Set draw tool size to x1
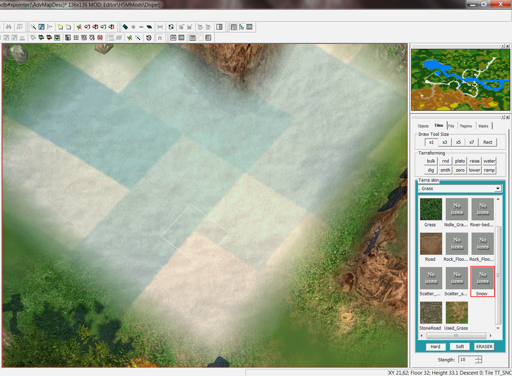The height and width of the screenshot is (376, 512). (431, 142)
